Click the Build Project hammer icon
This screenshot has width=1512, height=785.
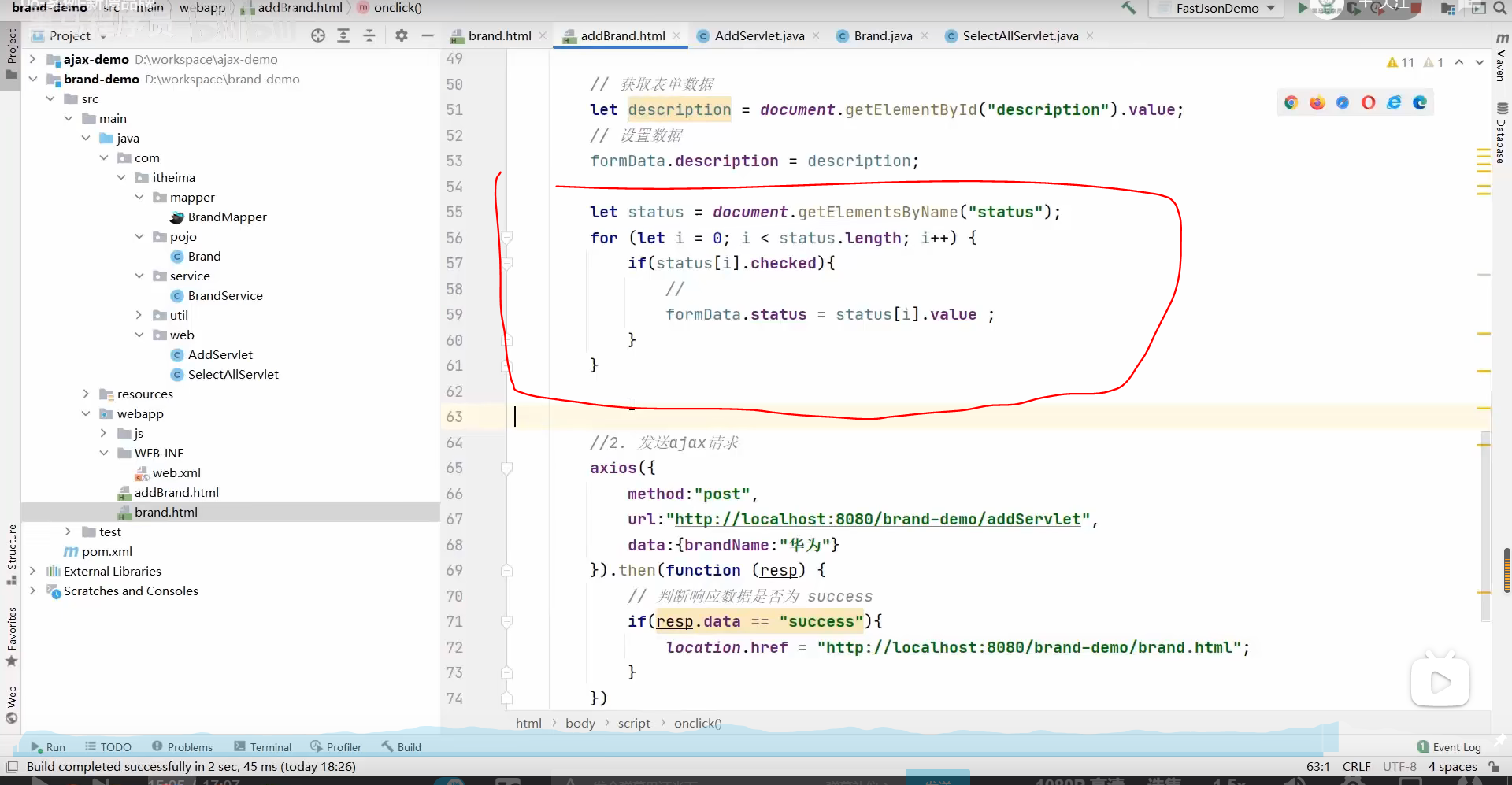tap(1128, 8)
